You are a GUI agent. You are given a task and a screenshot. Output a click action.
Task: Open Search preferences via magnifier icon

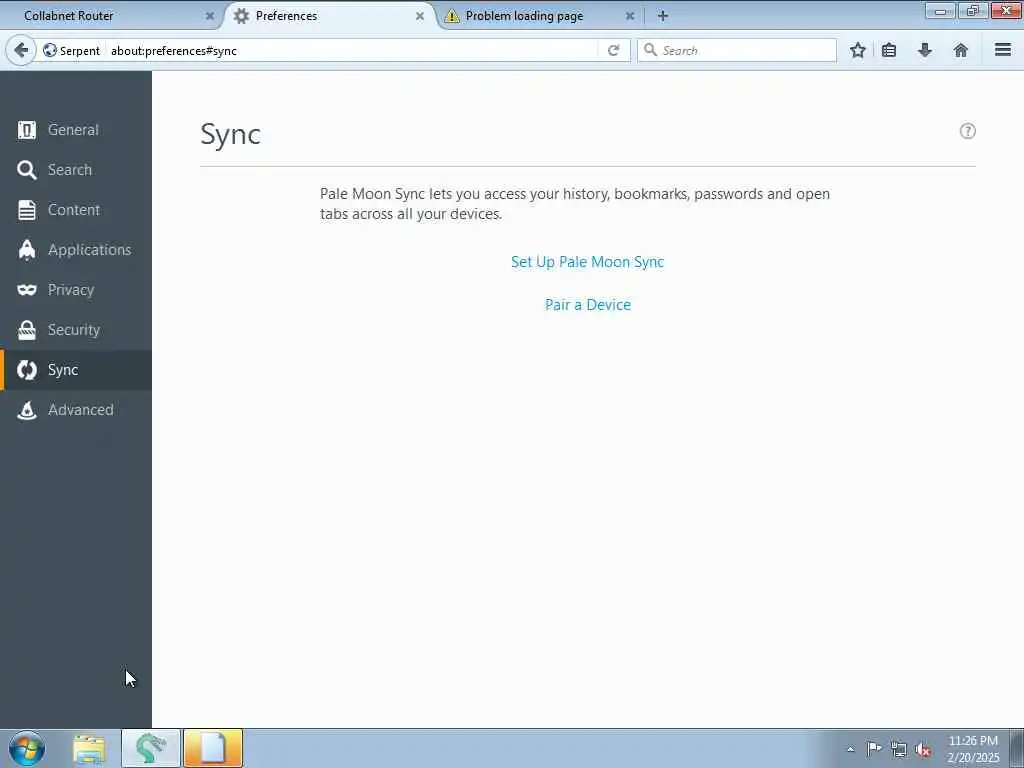27,170
